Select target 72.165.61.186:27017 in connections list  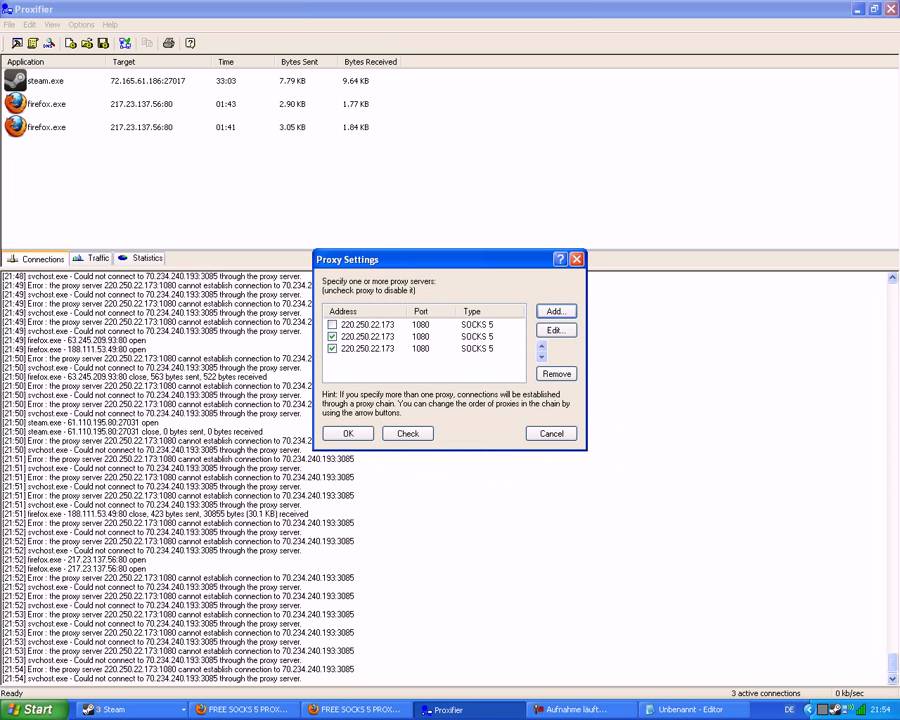tap(148, 81)
